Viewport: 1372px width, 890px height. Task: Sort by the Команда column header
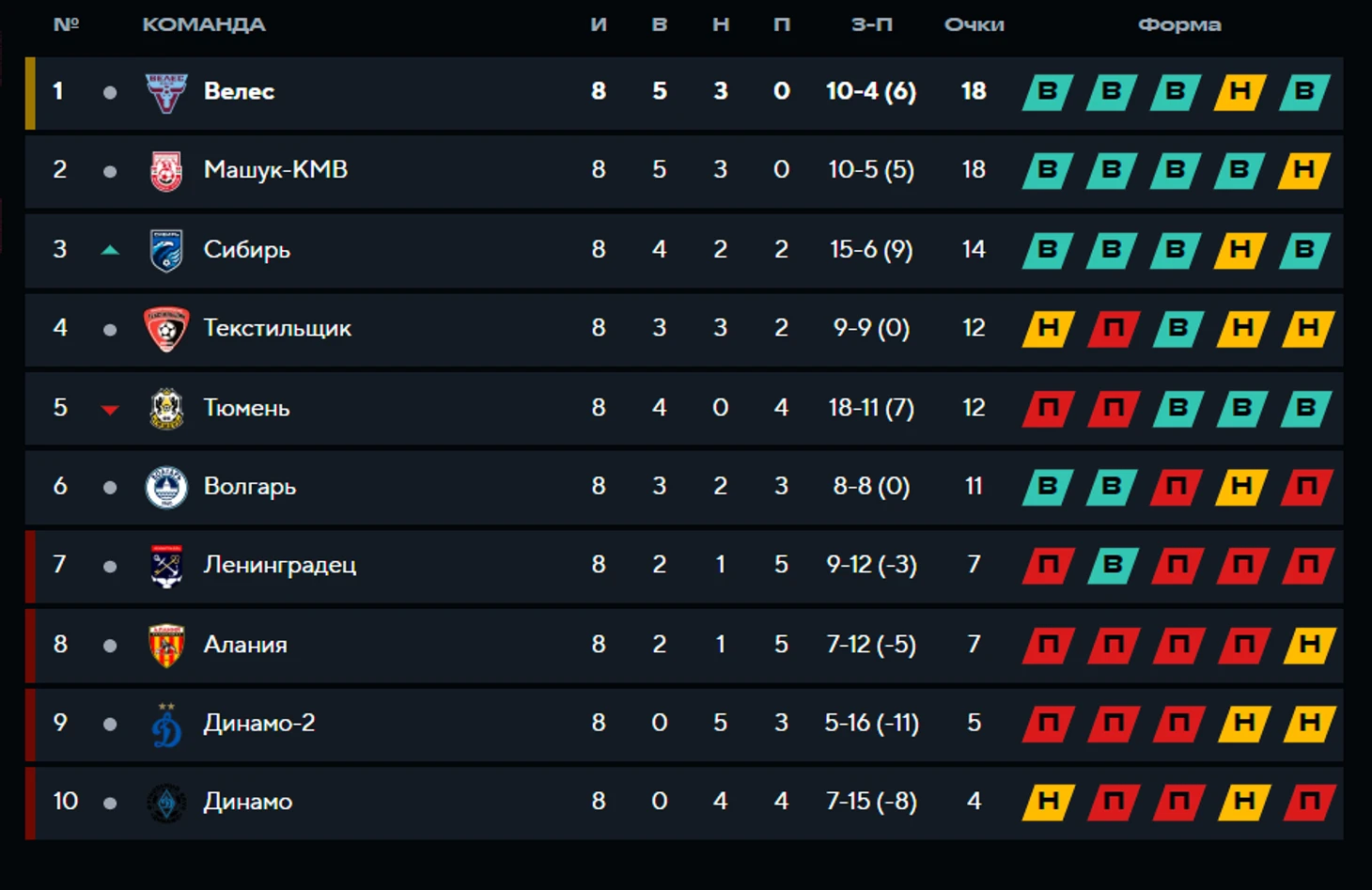pos(204,25)
